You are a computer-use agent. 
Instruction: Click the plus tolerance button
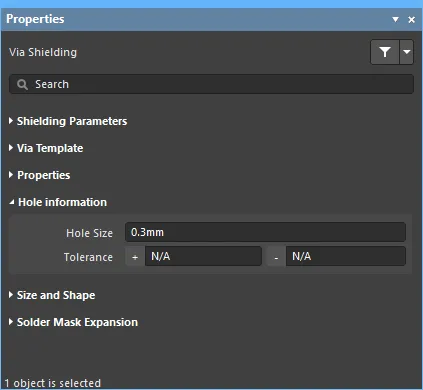click(135, 257)
